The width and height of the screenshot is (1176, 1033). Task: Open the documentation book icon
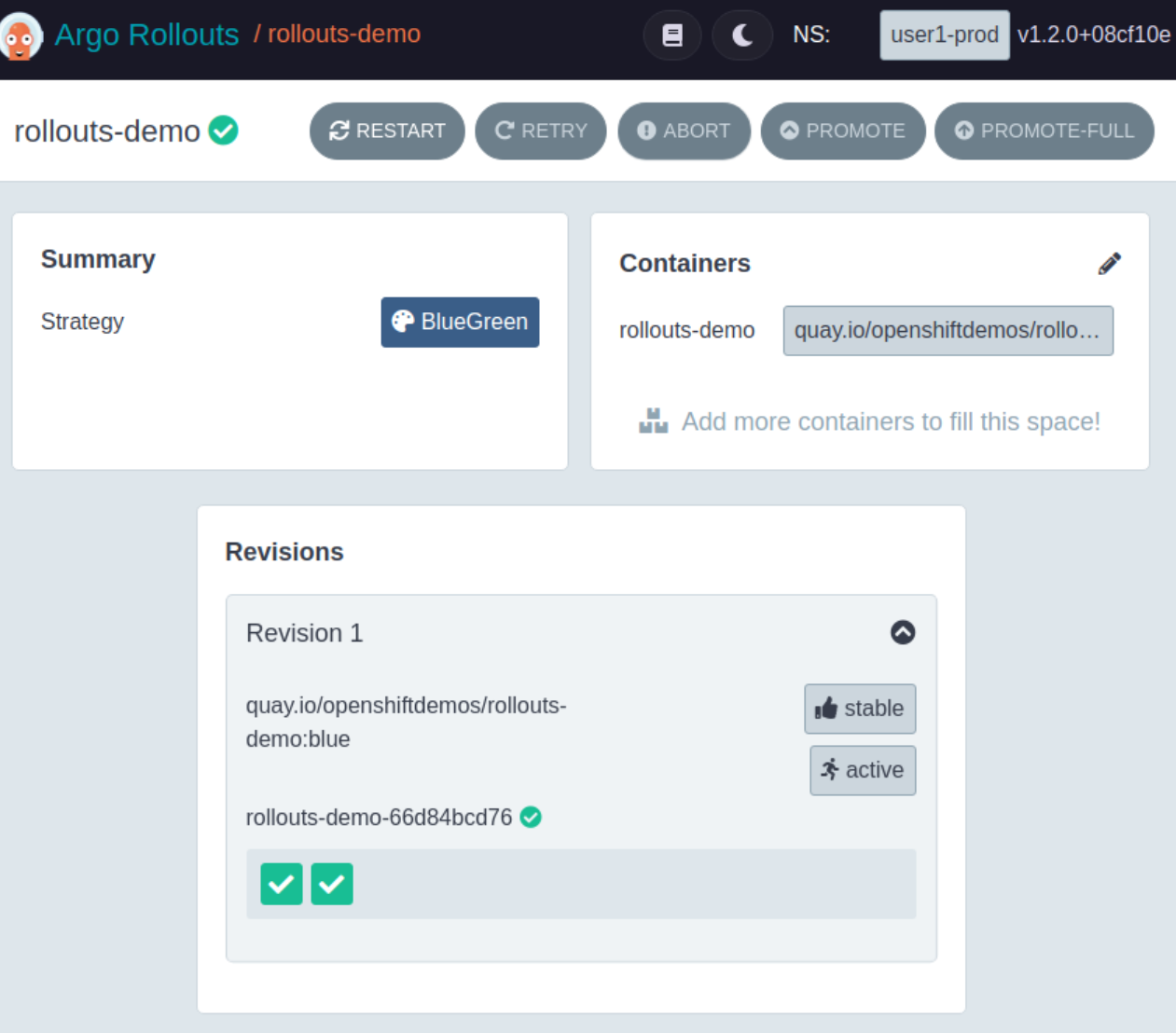(672, 35)
